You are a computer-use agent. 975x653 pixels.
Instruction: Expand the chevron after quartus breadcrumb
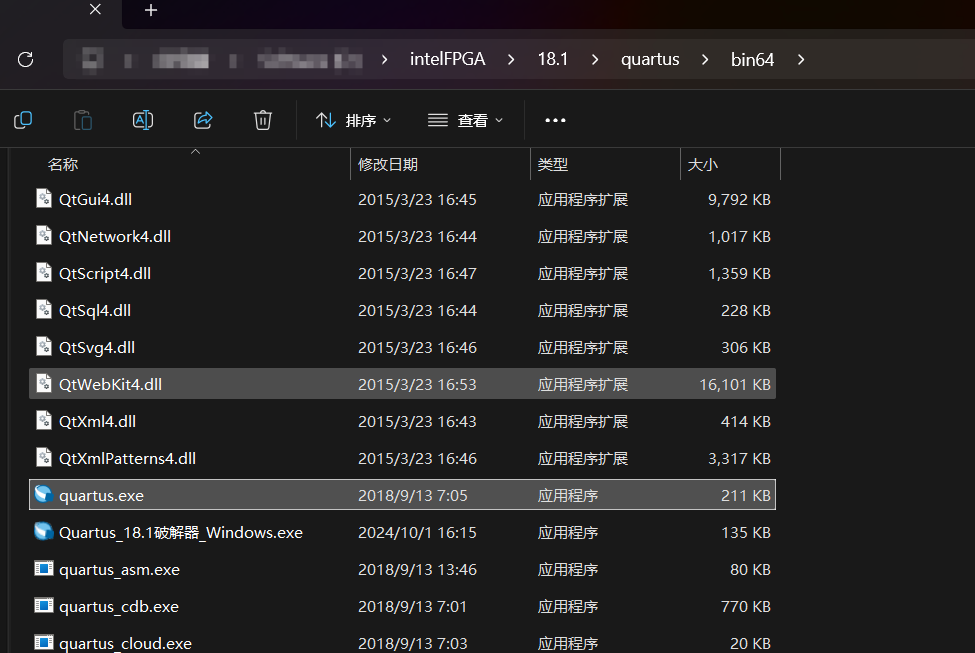pyautogui.click(x=705, y=60)
